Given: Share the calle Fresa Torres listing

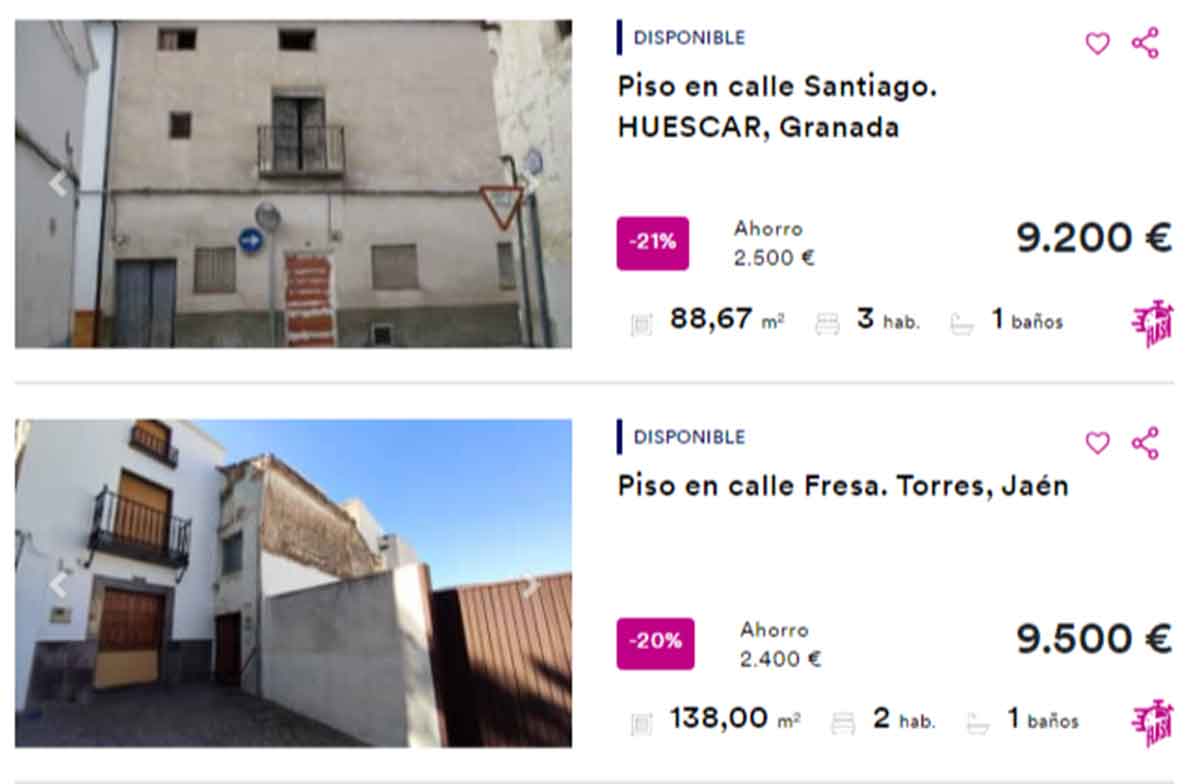Looking at the screenshot, I should pos(1145,443).
